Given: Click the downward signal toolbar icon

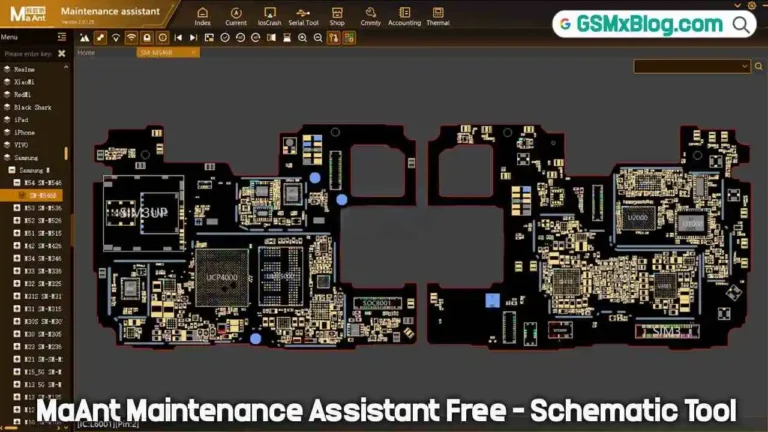Looking at the screenshot, I should 116,38.
